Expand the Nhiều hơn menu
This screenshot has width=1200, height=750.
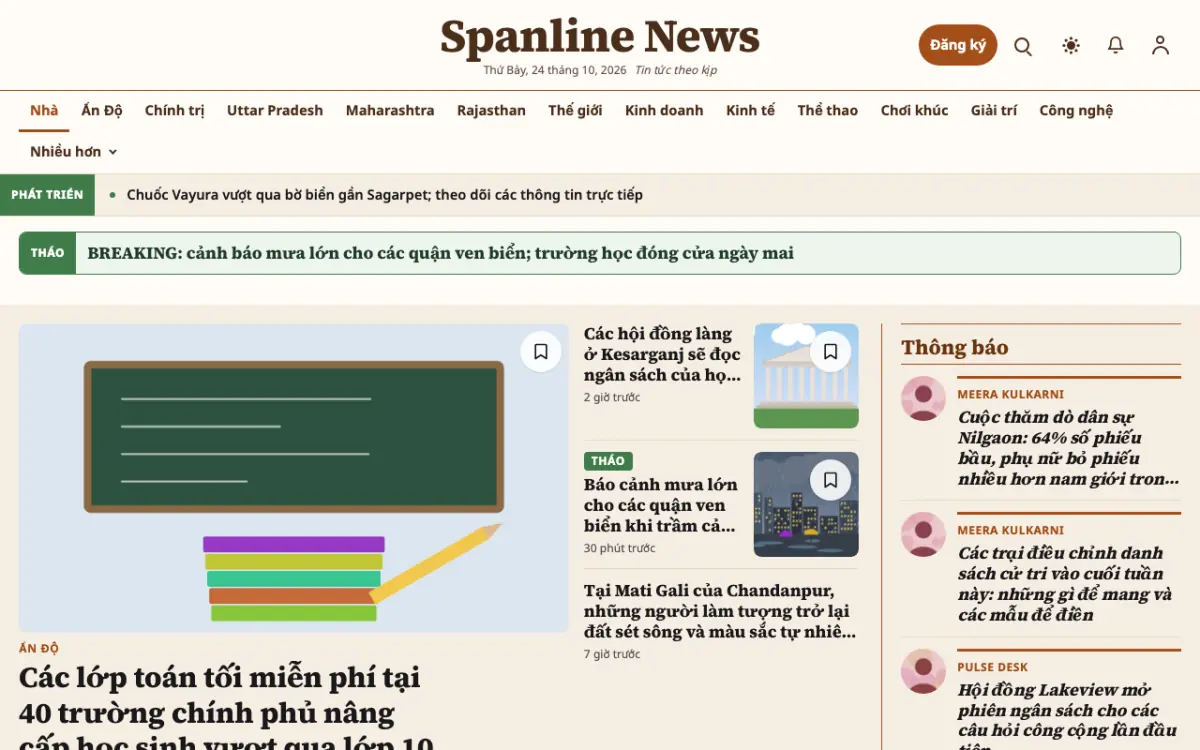pyautogui.click(x=74, y=152)
